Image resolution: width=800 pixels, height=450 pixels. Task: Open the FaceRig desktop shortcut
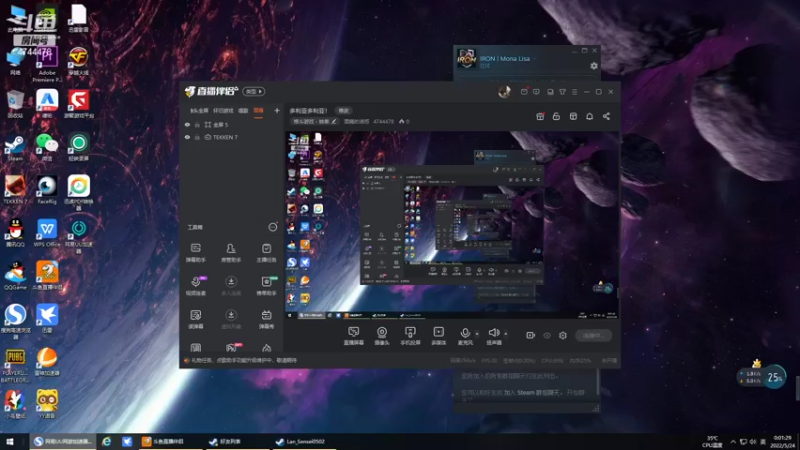46,190
